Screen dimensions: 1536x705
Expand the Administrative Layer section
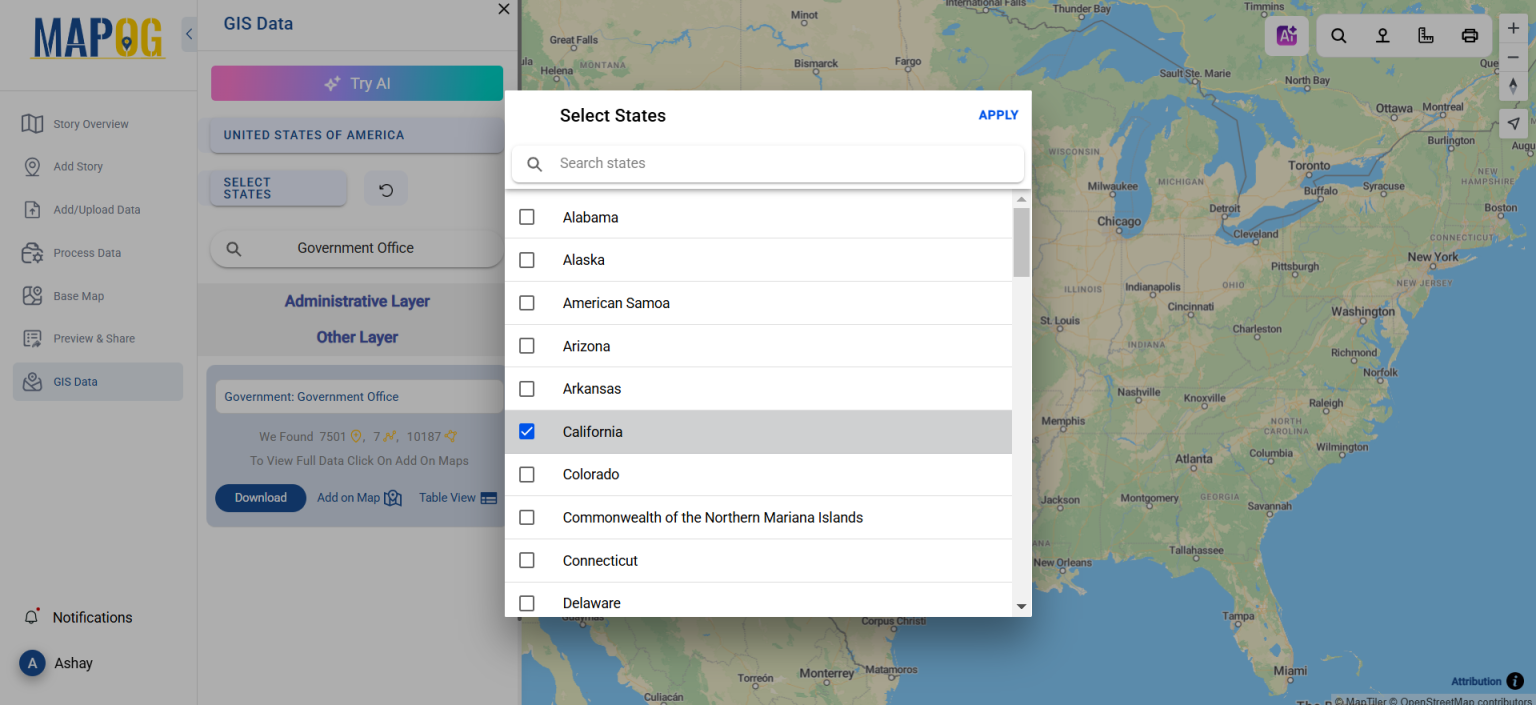coord(357,300)
